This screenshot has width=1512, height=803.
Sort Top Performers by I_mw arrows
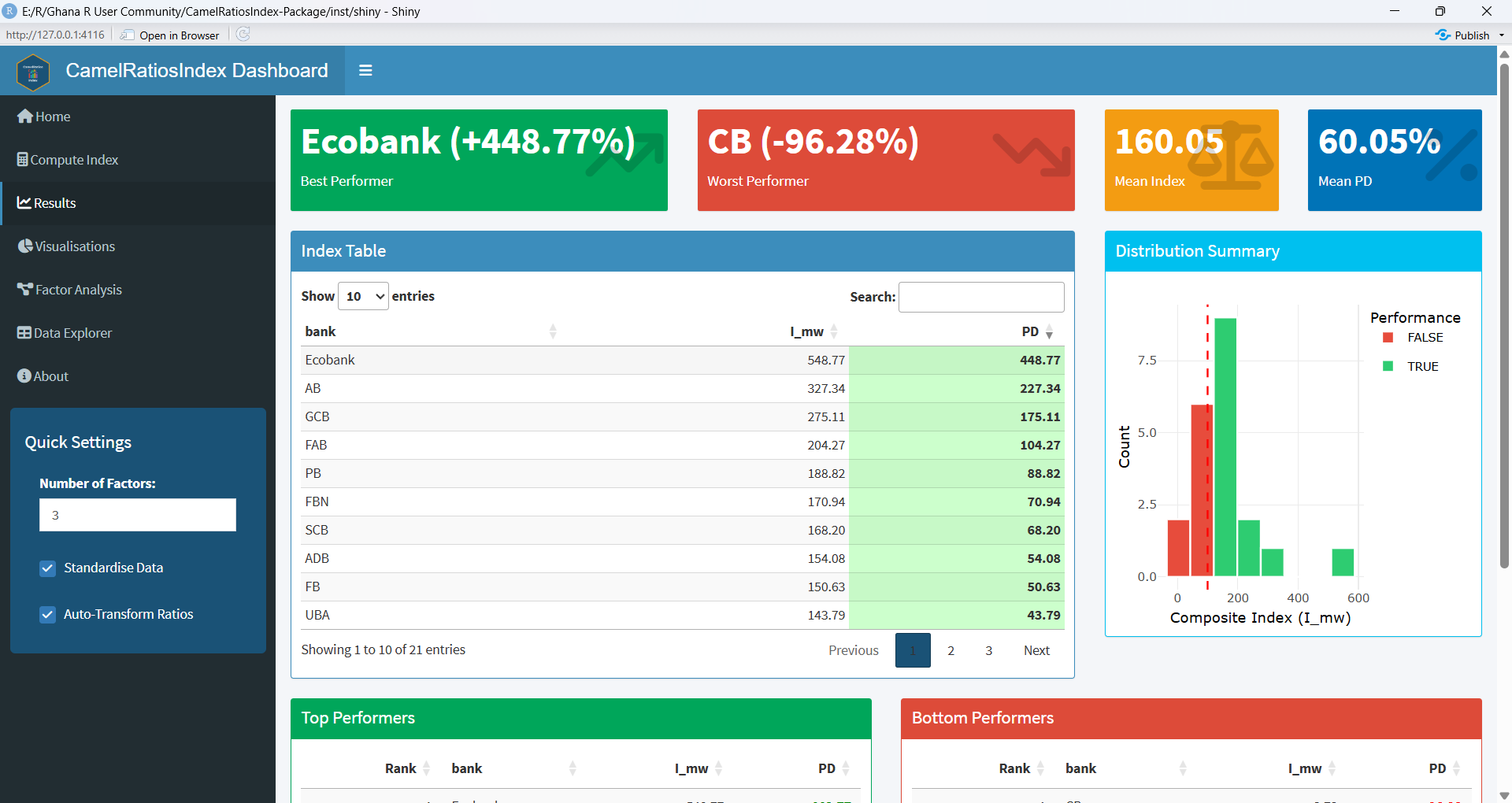(x=719, y=768)
